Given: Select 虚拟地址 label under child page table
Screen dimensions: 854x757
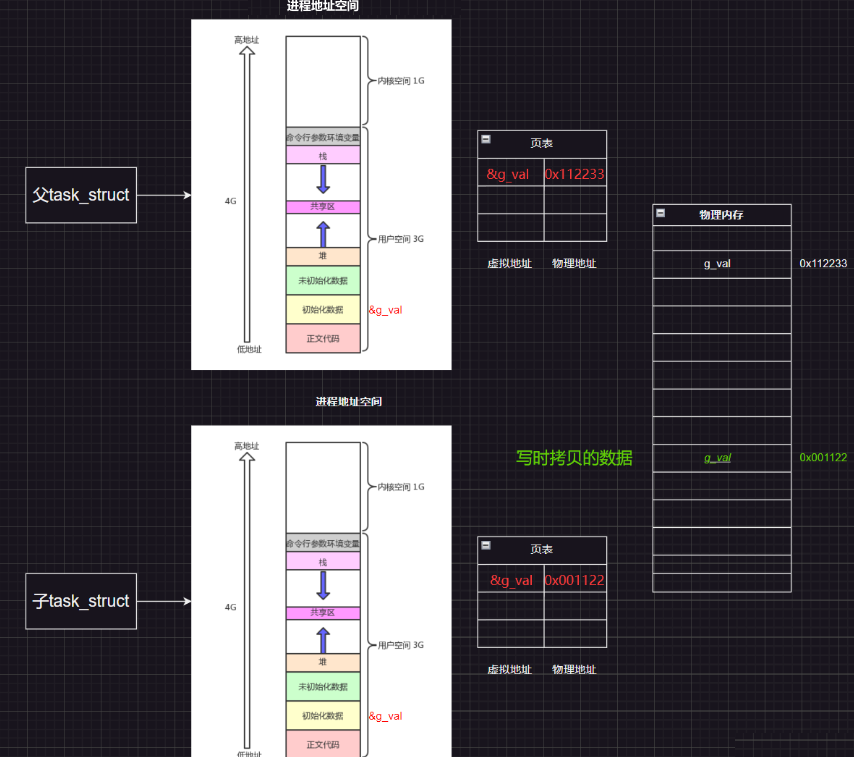Looking at the screenshot, I should click(x=509, y=670).
